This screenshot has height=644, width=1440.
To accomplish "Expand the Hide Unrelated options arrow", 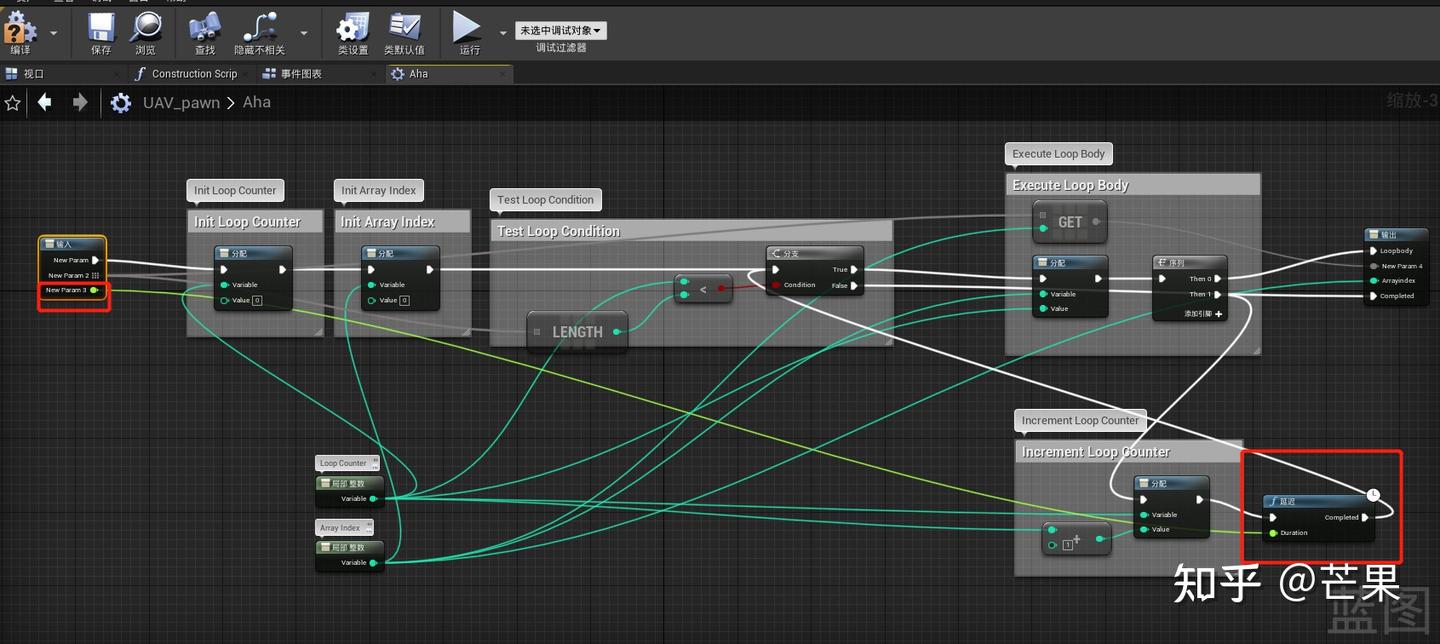I will tap(303, 33).
